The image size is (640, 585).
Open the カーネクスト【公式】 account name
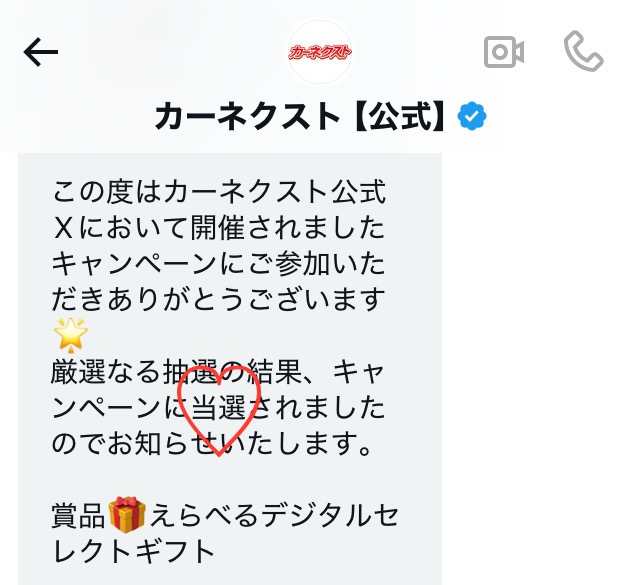(x=300, y=116)
